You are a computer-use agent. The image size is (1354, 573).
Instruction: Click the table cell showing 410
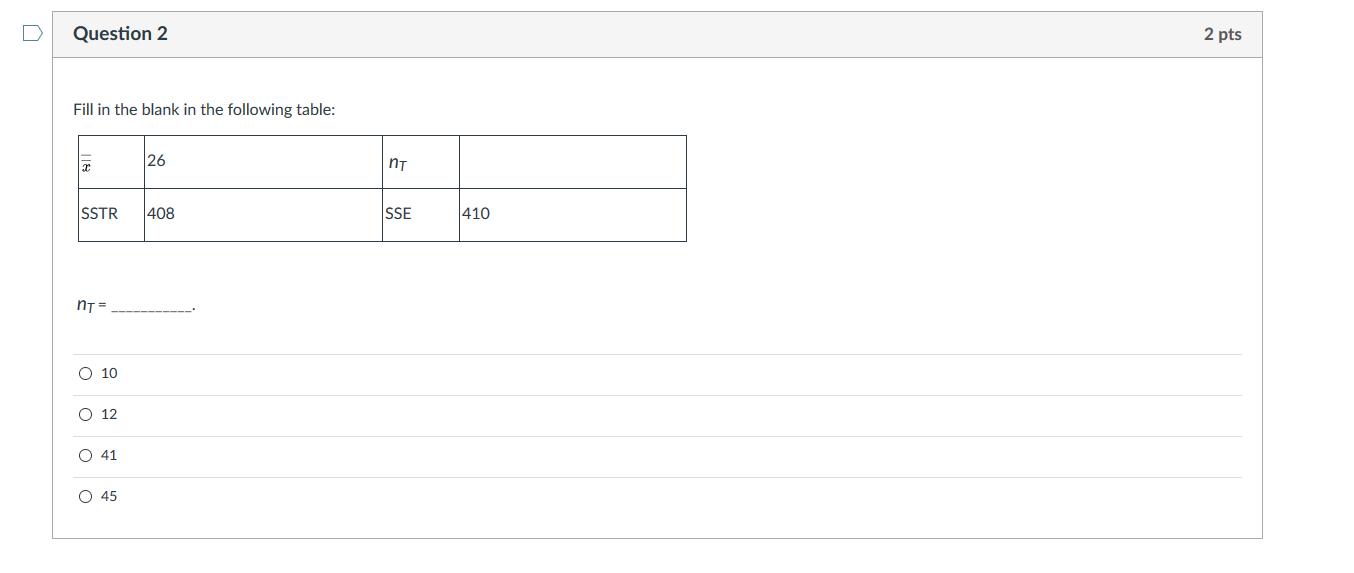pyautogui.click(x=572, y=214)
